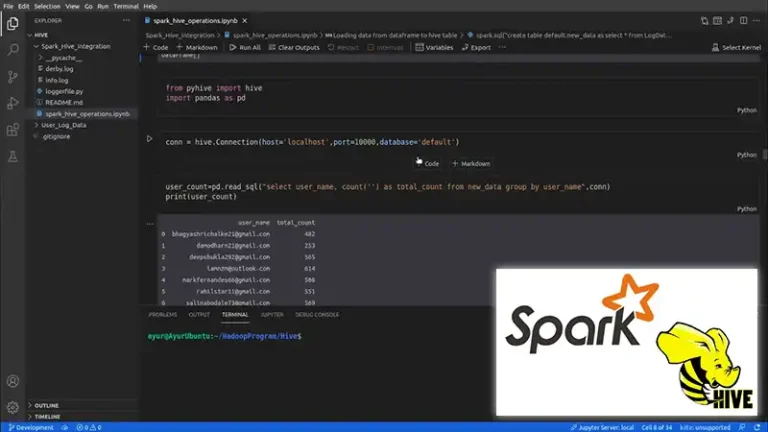This screenshot has height=432, width=768.
Task: Click the notebook layout icon in editor title
Action: point(718,21)
